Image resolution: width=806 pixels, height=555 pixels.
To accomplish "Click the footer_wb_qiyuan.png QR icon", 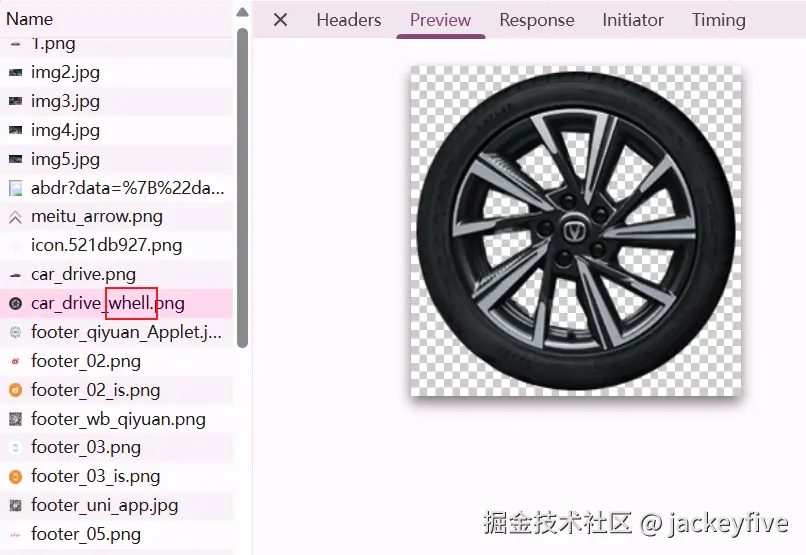I will [15, 419].
